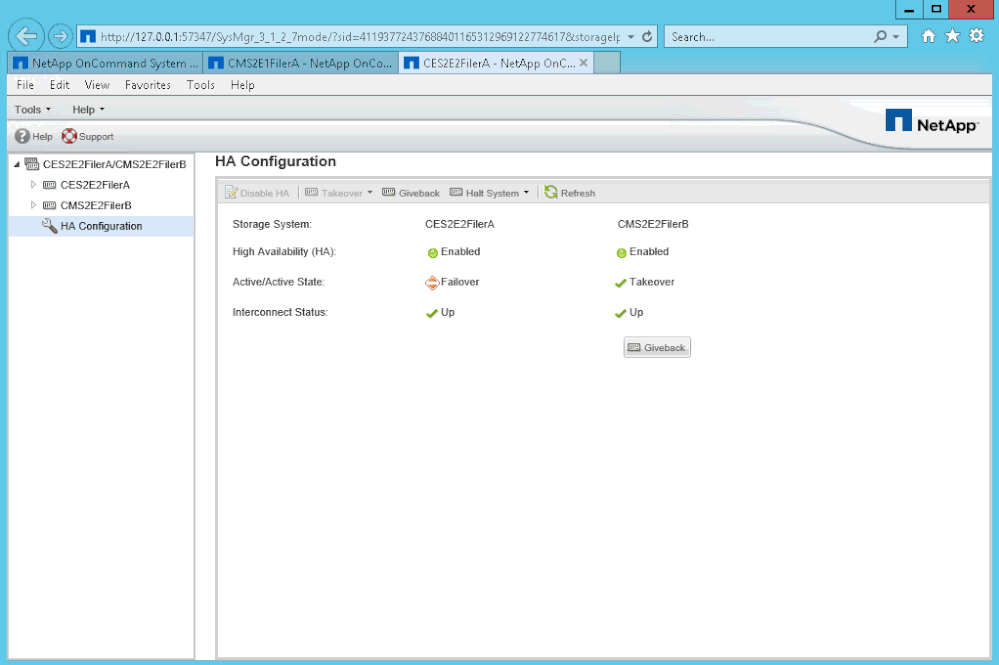The width and height of the screenshot is (999, 665).
Task: Expand the CES2E2FilerA tree node
Action: pyautogui.click(x=33, y=185)
